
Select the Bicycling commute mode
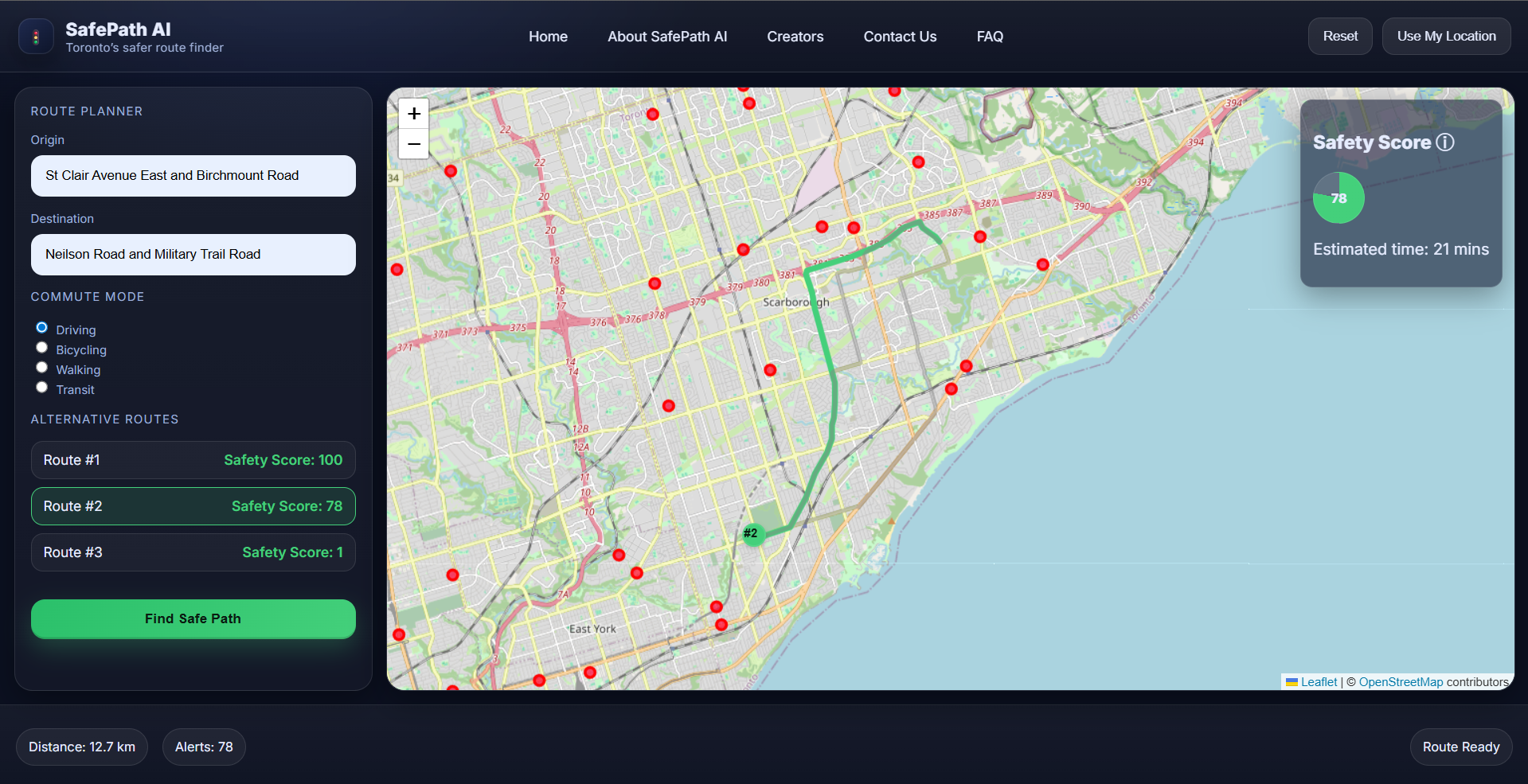click(42, 348)
